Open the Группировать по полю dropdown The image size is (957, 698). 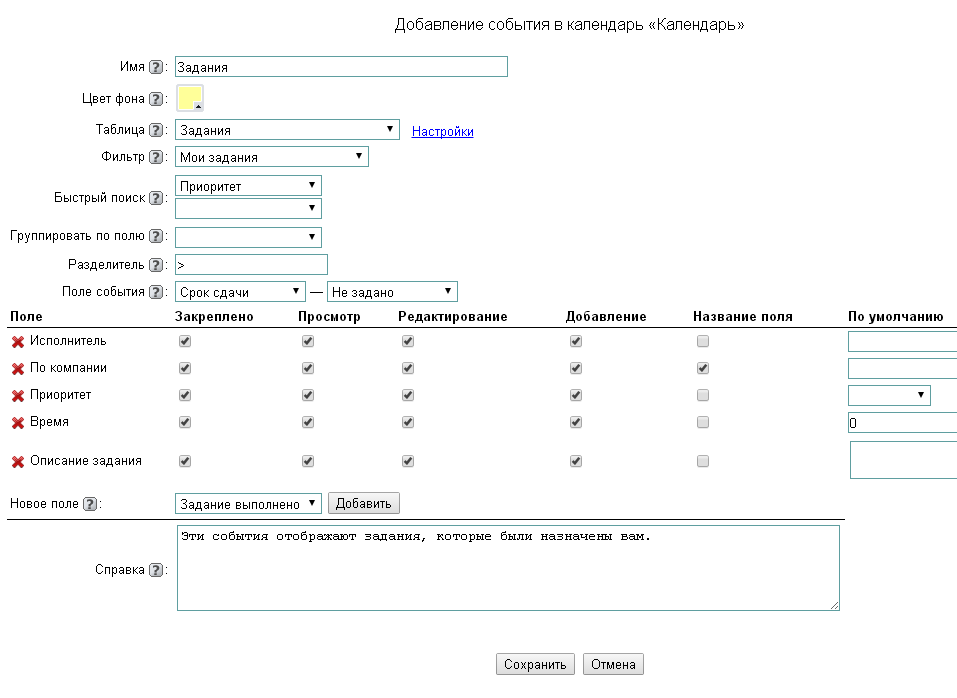click(x=248, y=237)
